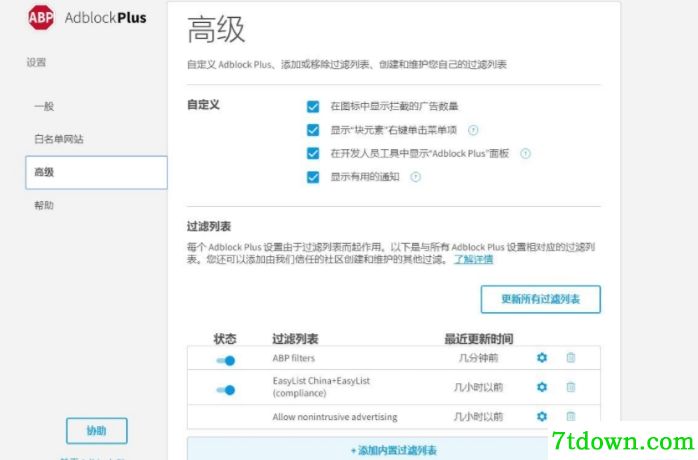The image size is (698, 460).
Task: Click the ABP filters list name
Action: coord(294,358)
